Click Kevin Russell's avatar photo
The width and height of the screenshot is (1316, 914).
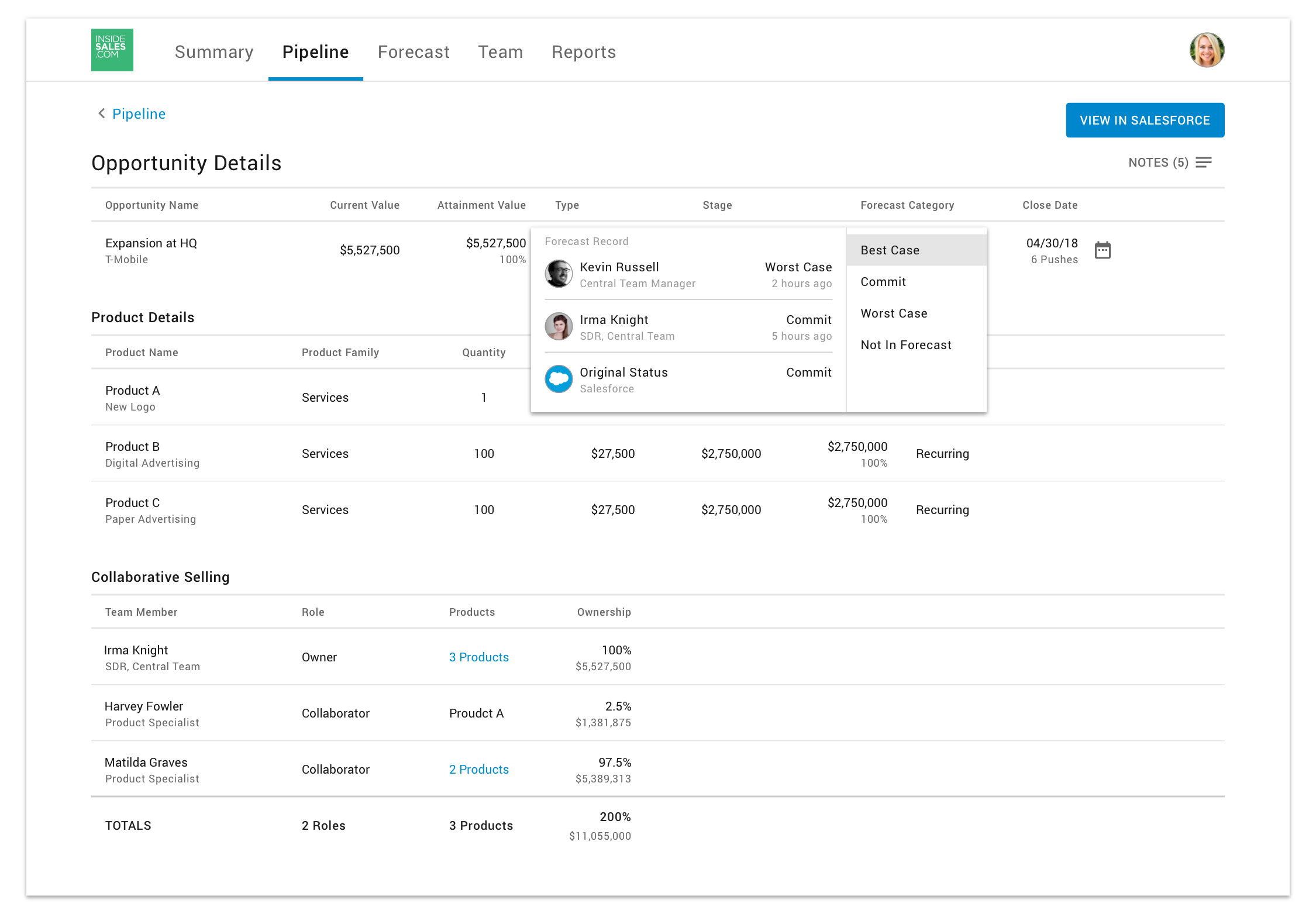[559, 274]
